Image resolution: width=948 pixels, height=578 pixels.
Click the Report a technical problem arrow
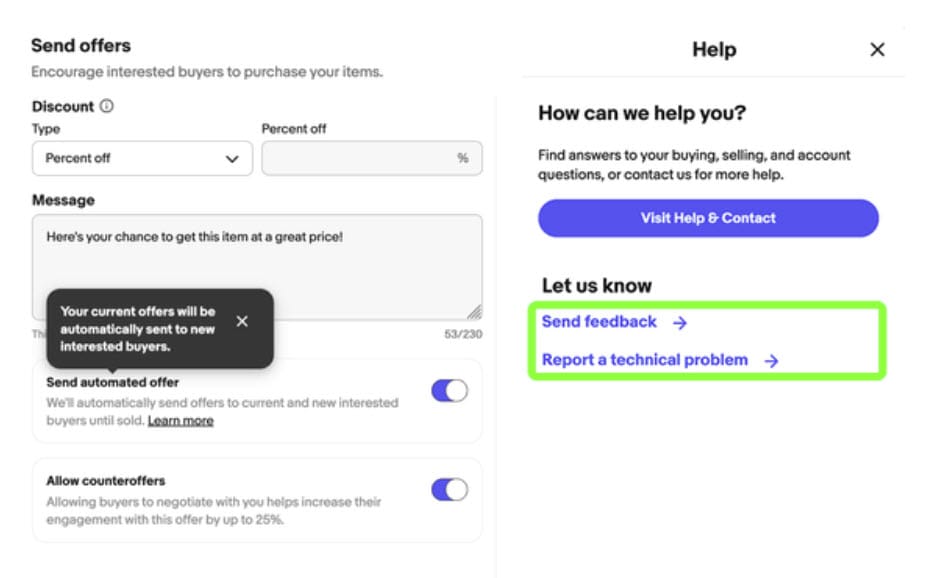[x=771, y=361]
